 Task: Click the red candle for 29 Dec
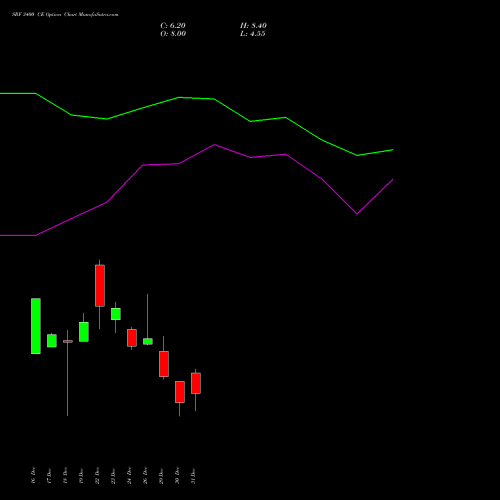point(164,364)
